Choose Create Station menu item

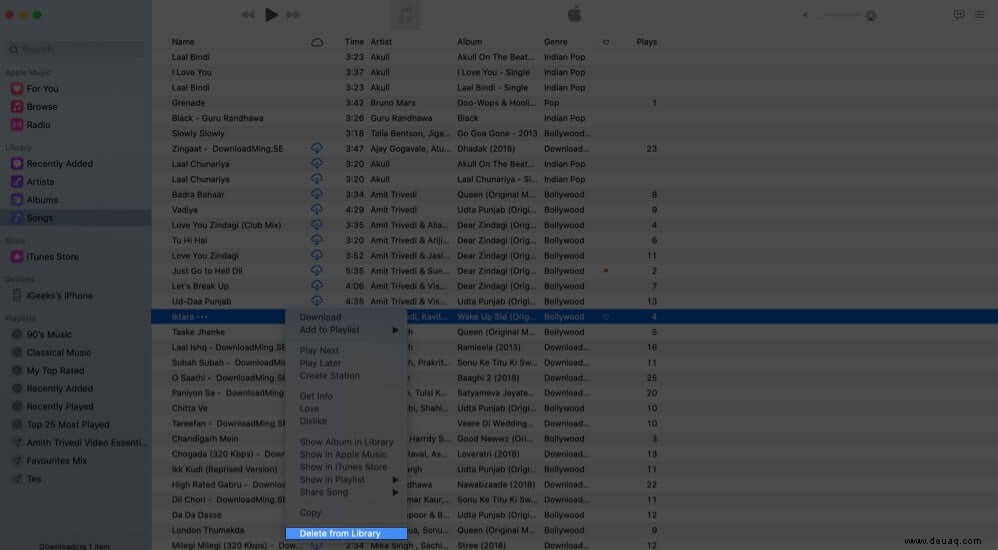(x=329, y=376)
